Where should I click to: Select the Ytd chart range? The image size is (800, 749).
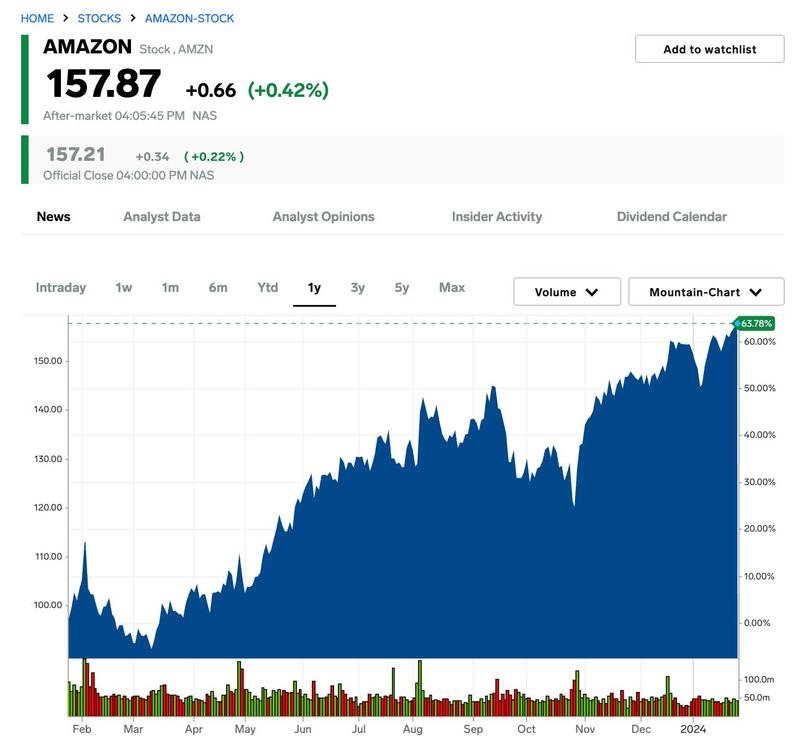tap(268, 288)
